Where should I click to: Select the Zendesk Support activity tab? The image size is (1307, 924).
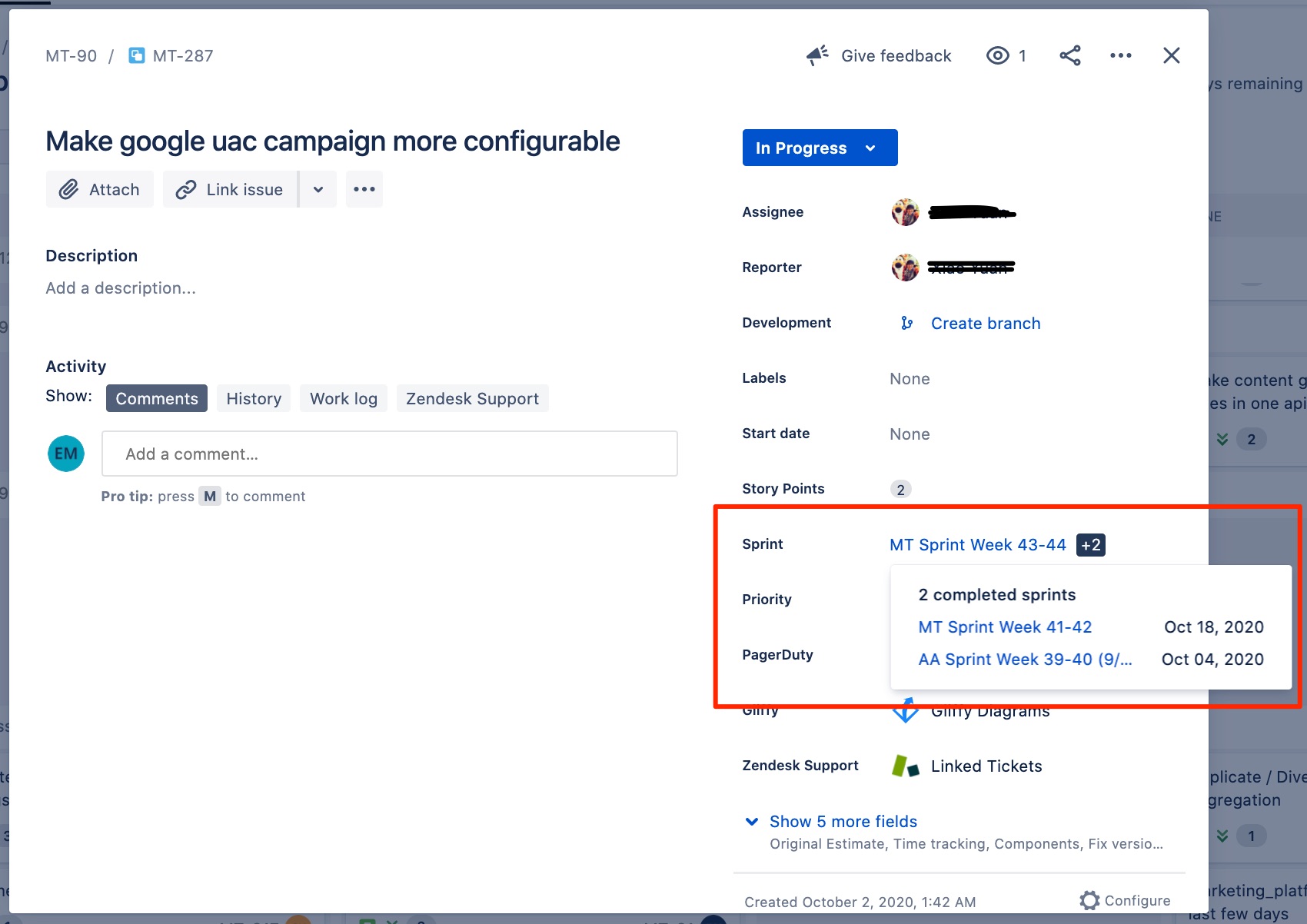[x=472, y=398]
